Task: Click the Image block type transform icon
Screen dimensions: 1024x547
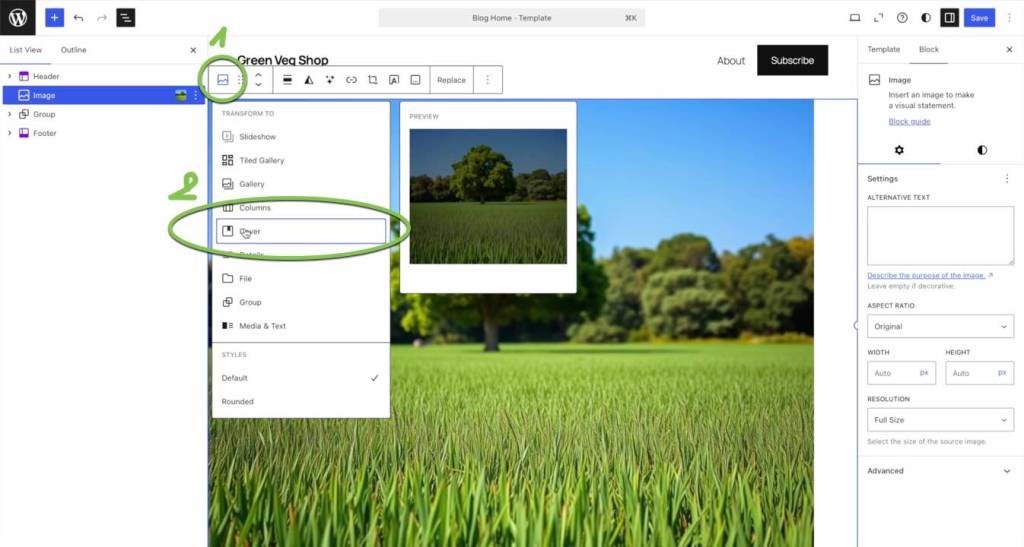Action: click(223, 80)
